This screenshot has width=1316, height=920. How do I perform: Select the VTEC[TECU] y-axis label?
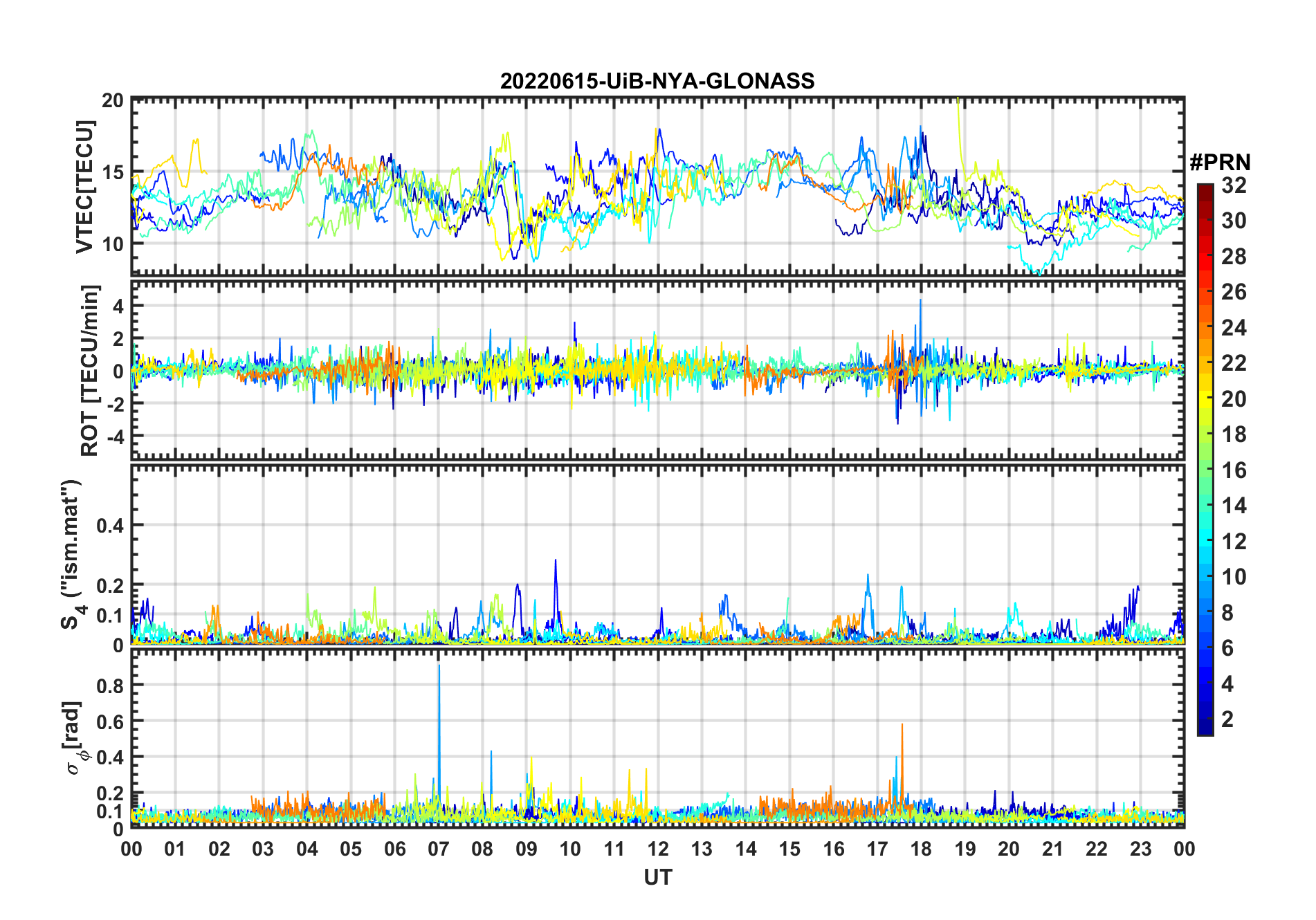85,187
